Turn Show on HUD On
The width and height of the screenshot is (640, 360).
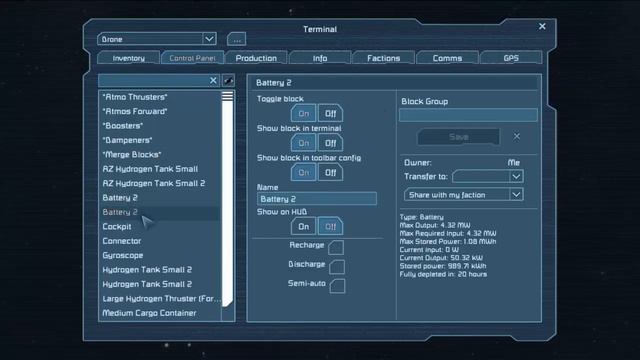pos(303,226)
